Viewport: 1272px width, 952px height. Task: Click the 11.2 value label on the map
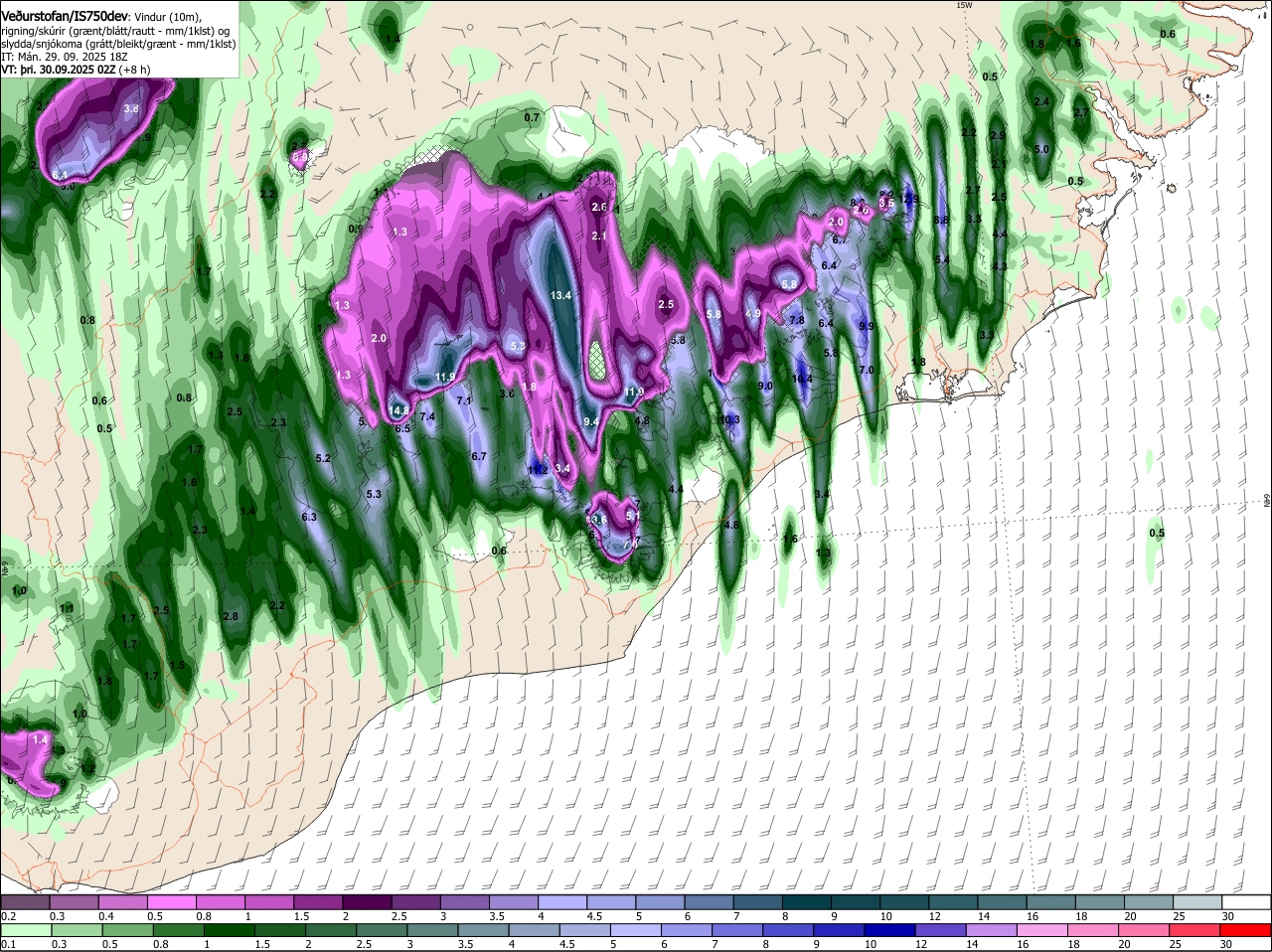tap(538, 469)
